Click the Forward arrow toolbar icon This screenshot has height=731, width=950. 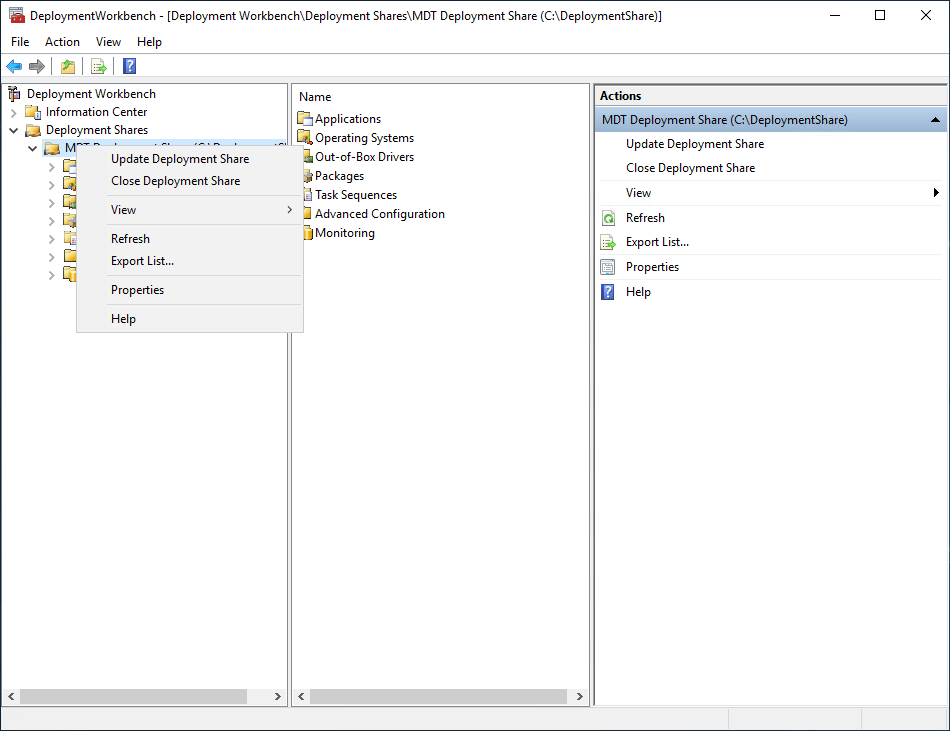tap(37, 66)
